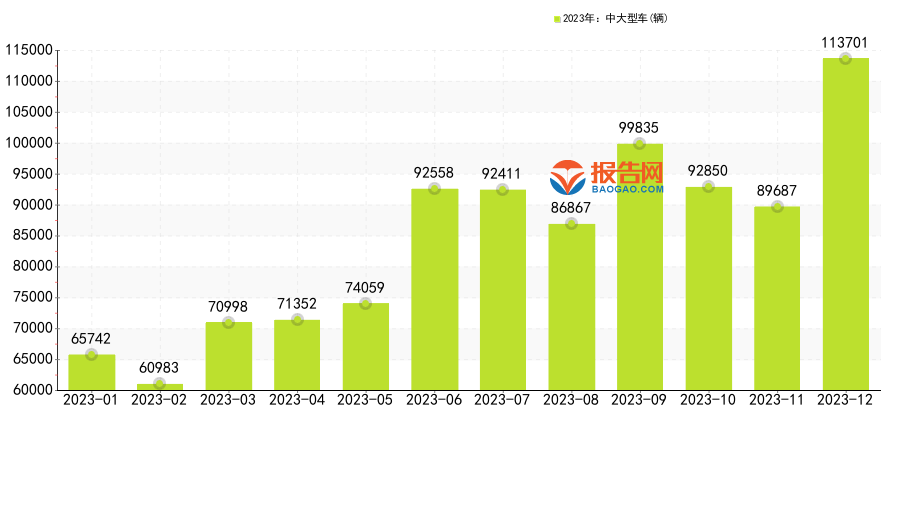Click the value label 70998
Screen dimensions: 900x530
(228, 307)
